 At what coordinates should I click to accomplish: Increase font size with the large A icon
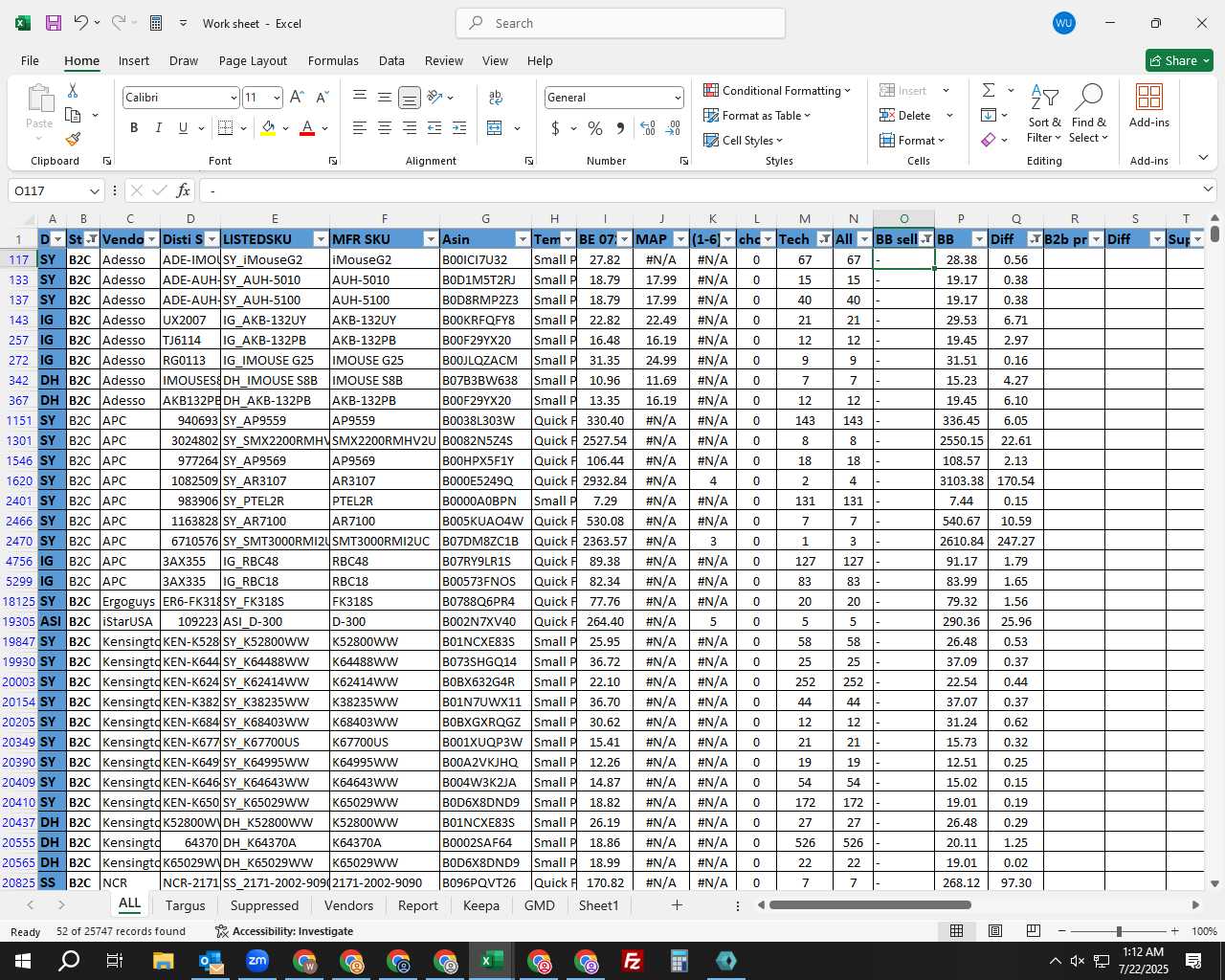coord(297,98)
